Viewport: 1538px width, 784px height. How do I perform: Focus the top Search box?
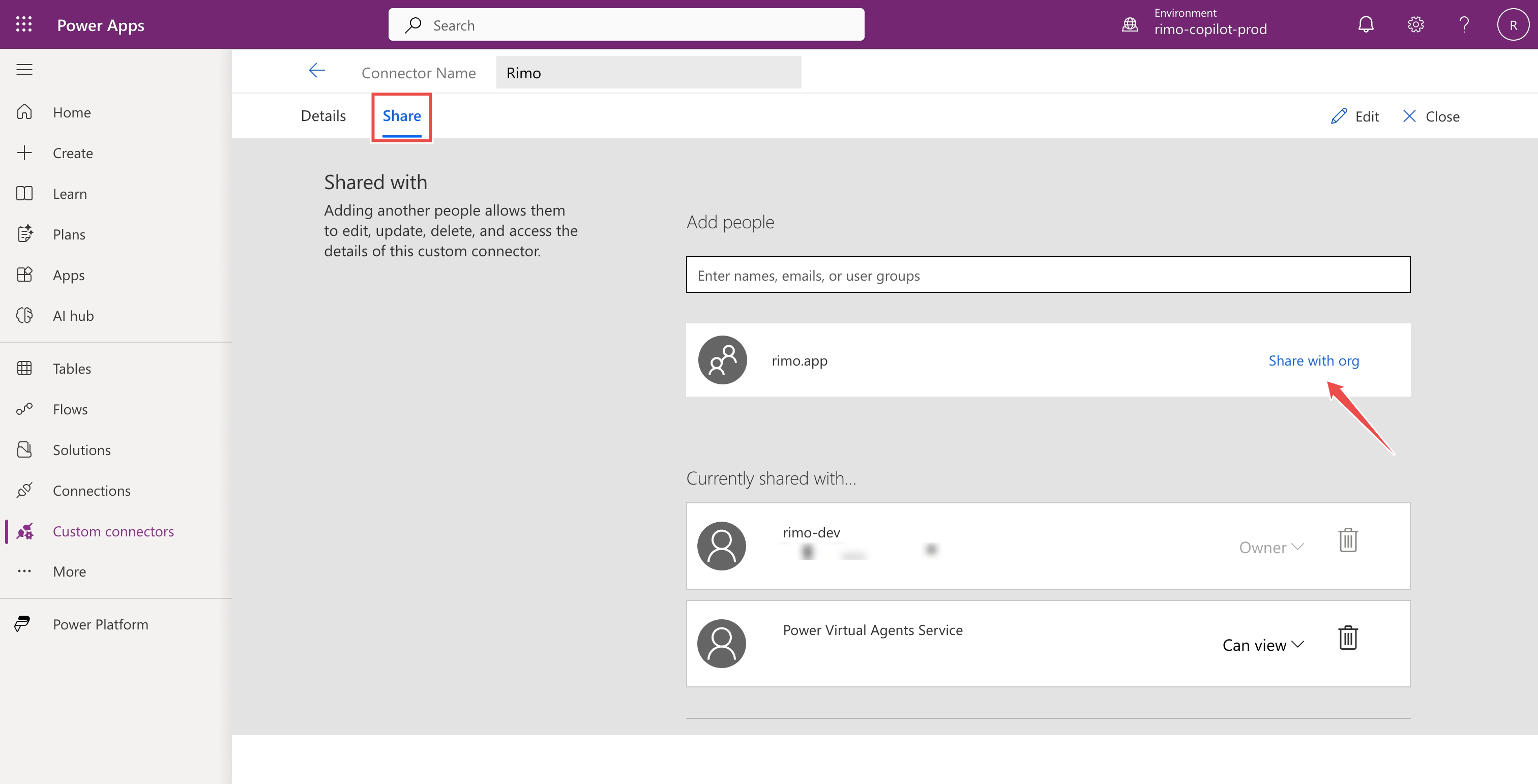[626, 24]
